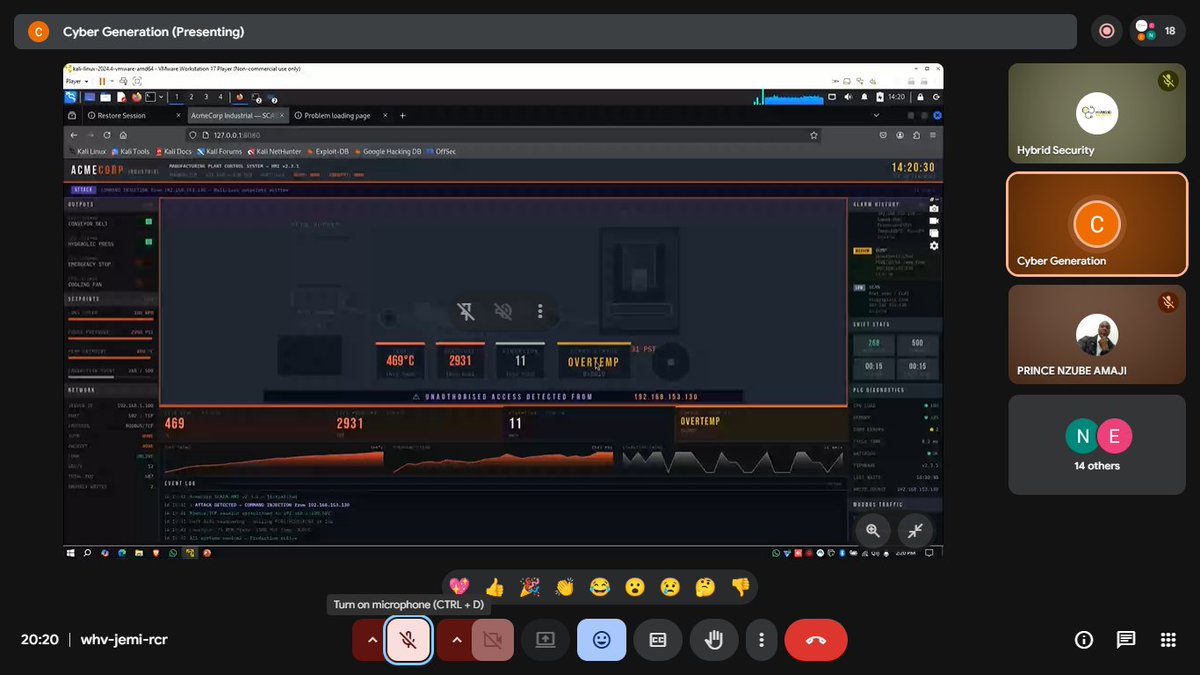Open presentation overlay three-dot options
Screen dimensions: 1200x675
540,312
